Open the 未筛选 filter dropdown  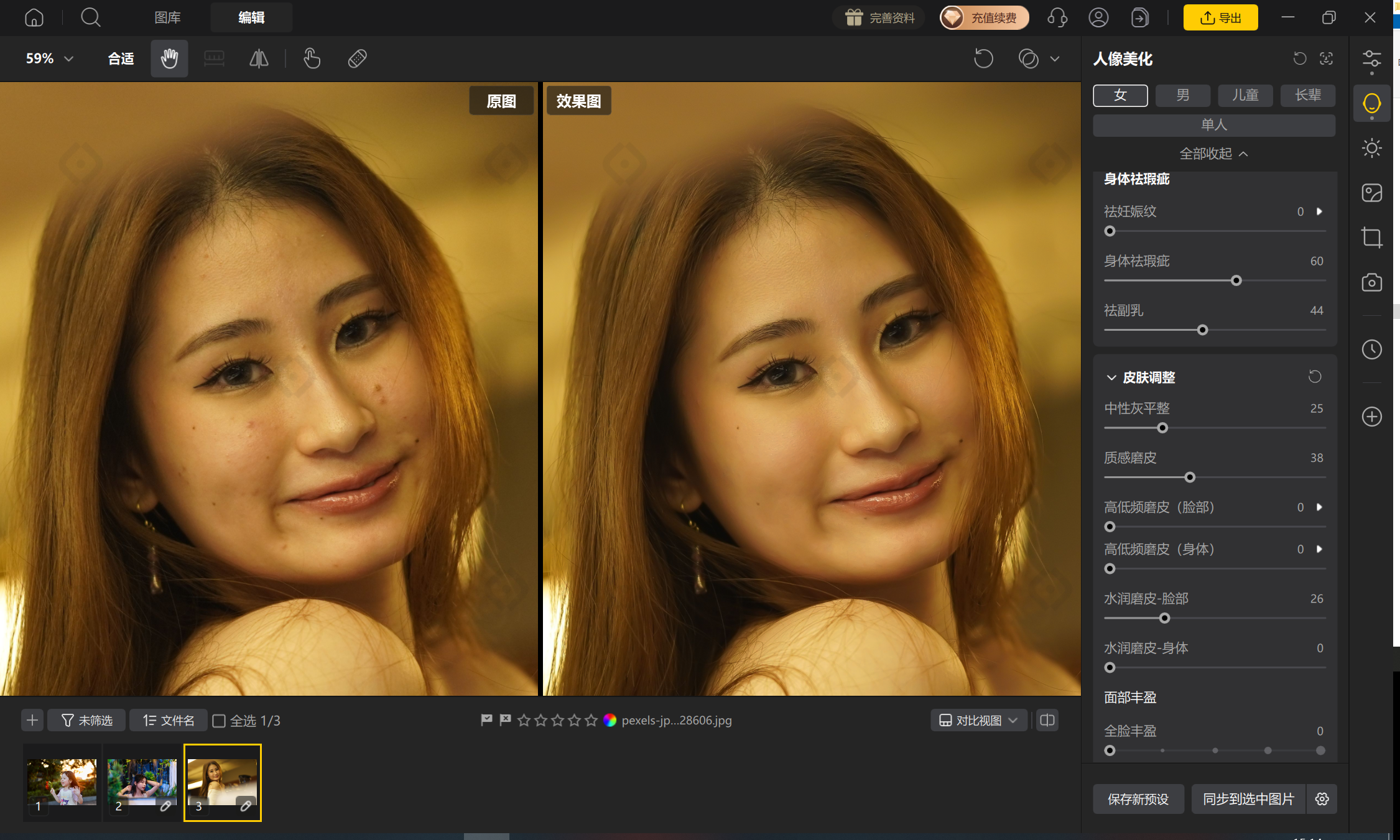coord(86,720)
